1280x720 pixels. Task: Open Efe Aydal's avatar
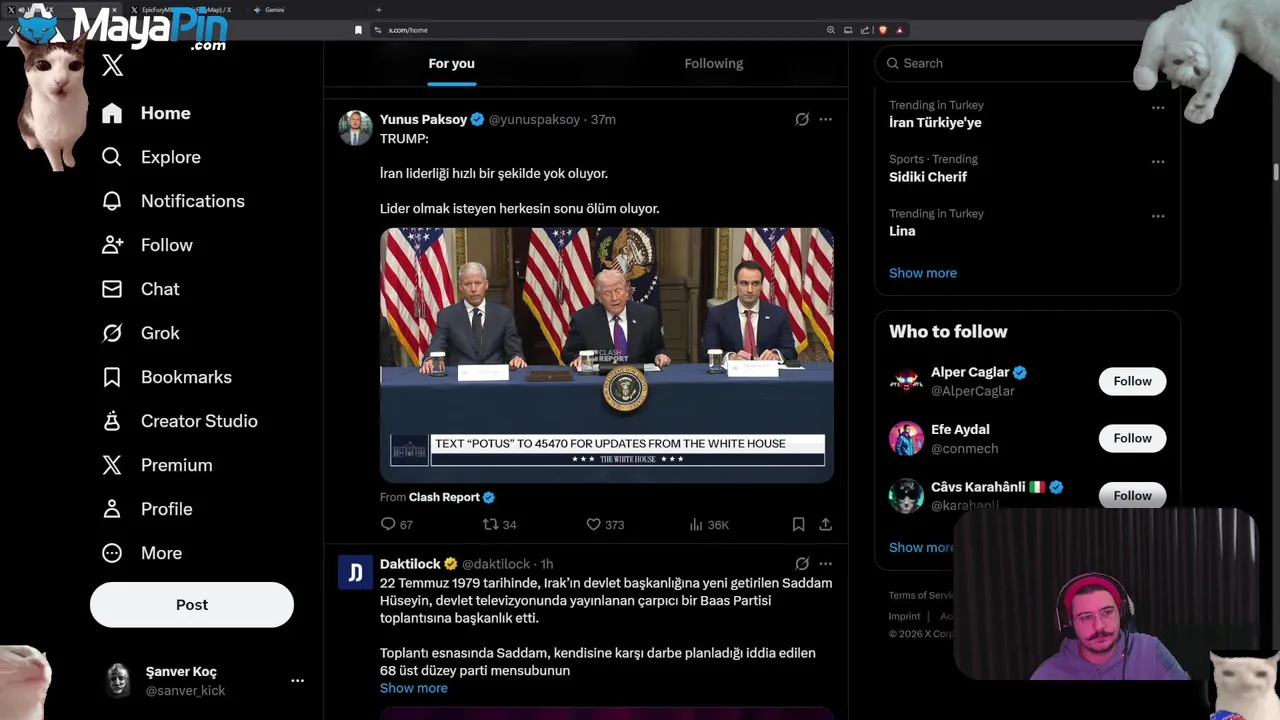[906, 438]
